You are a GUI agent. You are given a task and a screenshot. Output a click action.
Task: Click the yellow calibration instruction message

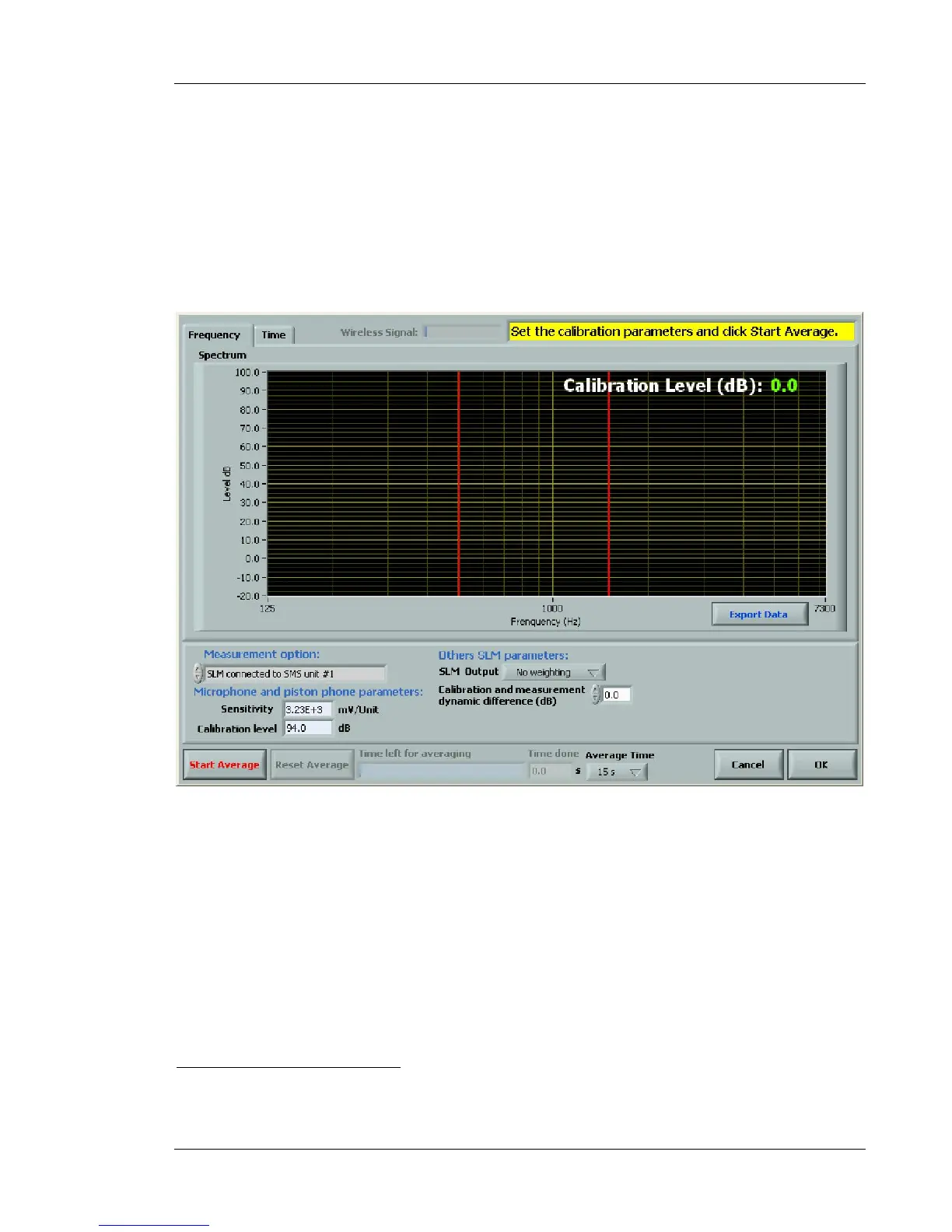click(681, 331)
